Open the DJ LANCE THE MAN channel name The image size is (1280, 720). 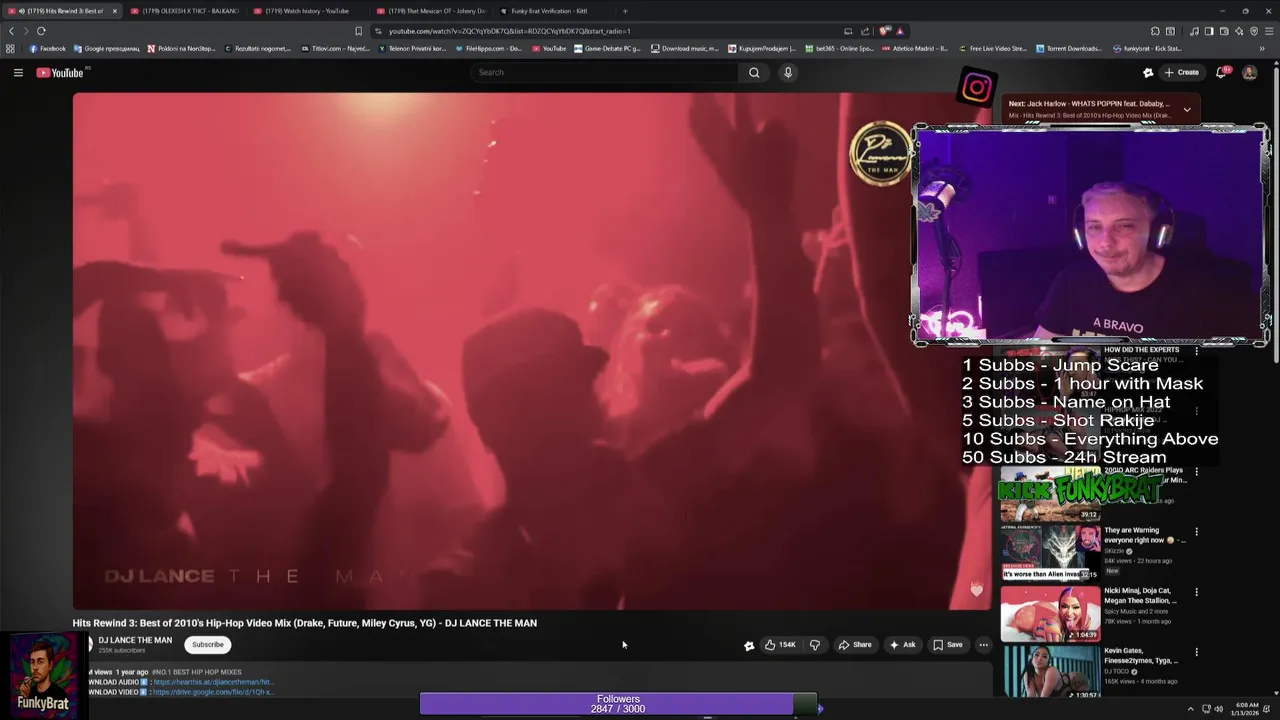click(135, 640)
